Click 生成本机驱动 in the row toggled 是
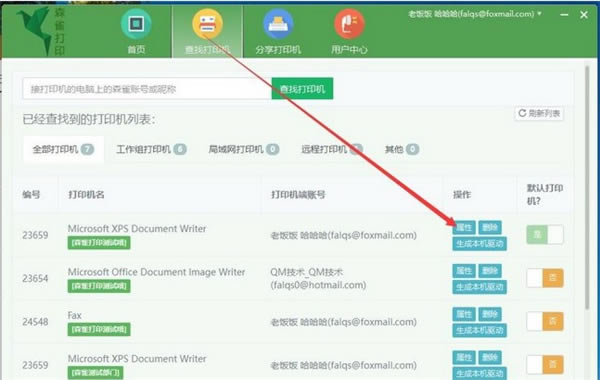Screen dimensions: 600x380 point(479,243)
